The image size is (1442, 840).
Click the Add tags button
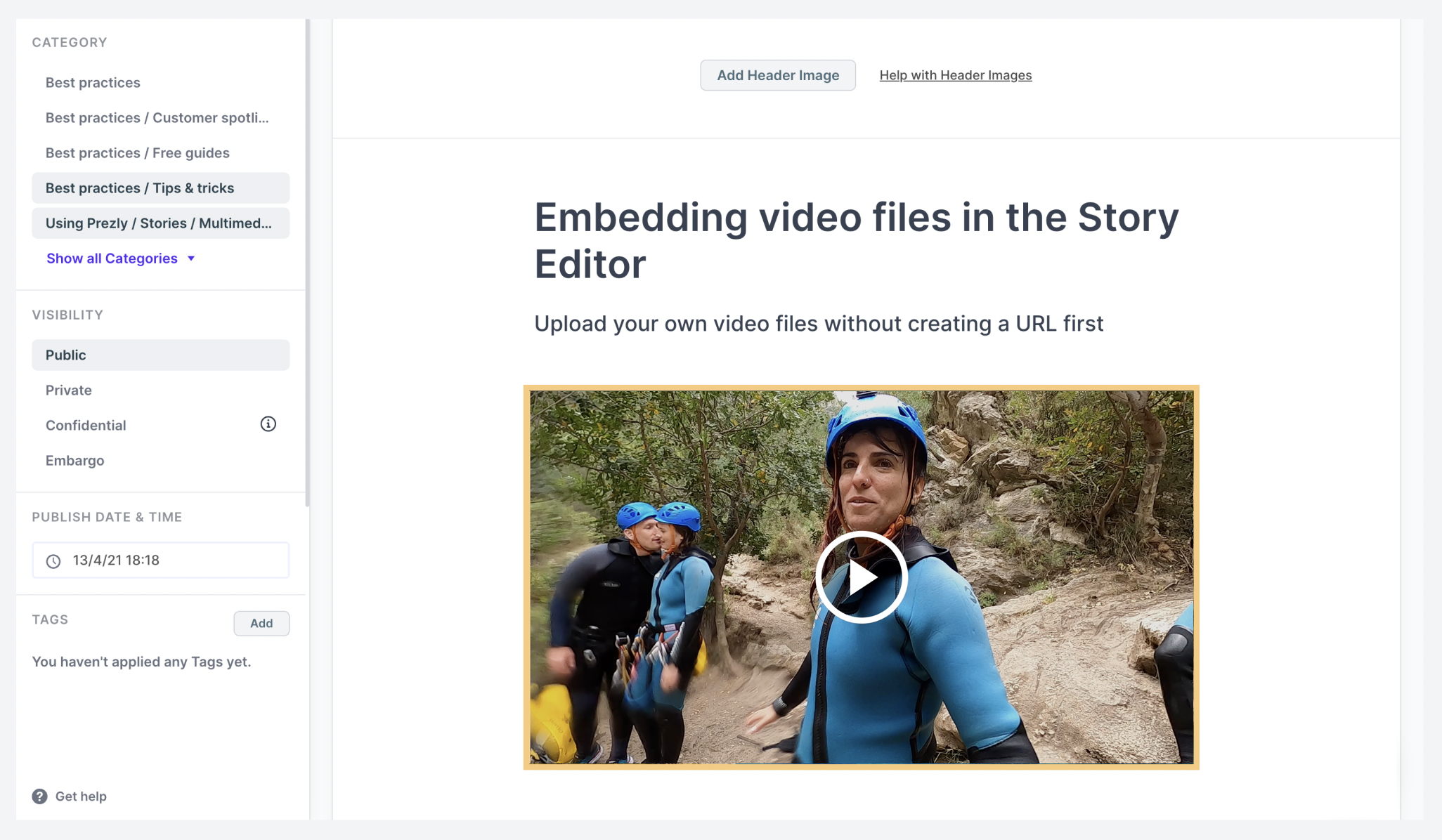[261, 623]
